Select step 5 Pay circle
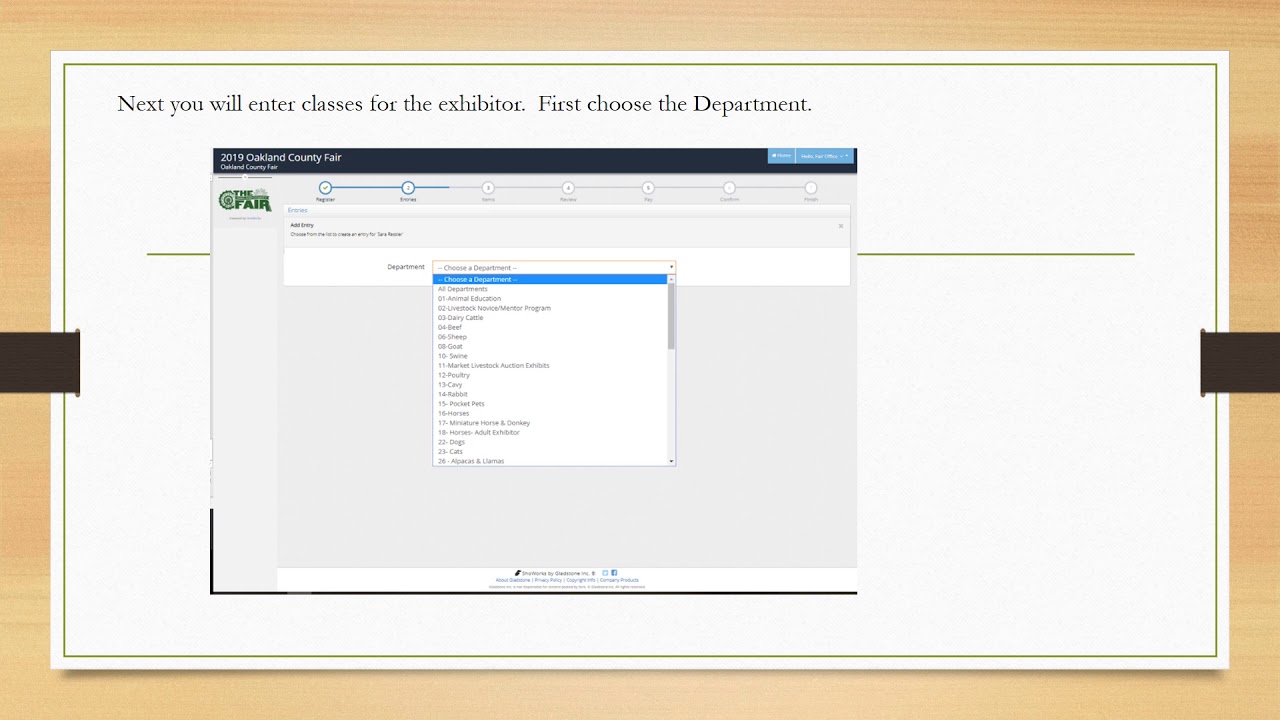This screenshot has width=1280, height=720. (648, 188)
